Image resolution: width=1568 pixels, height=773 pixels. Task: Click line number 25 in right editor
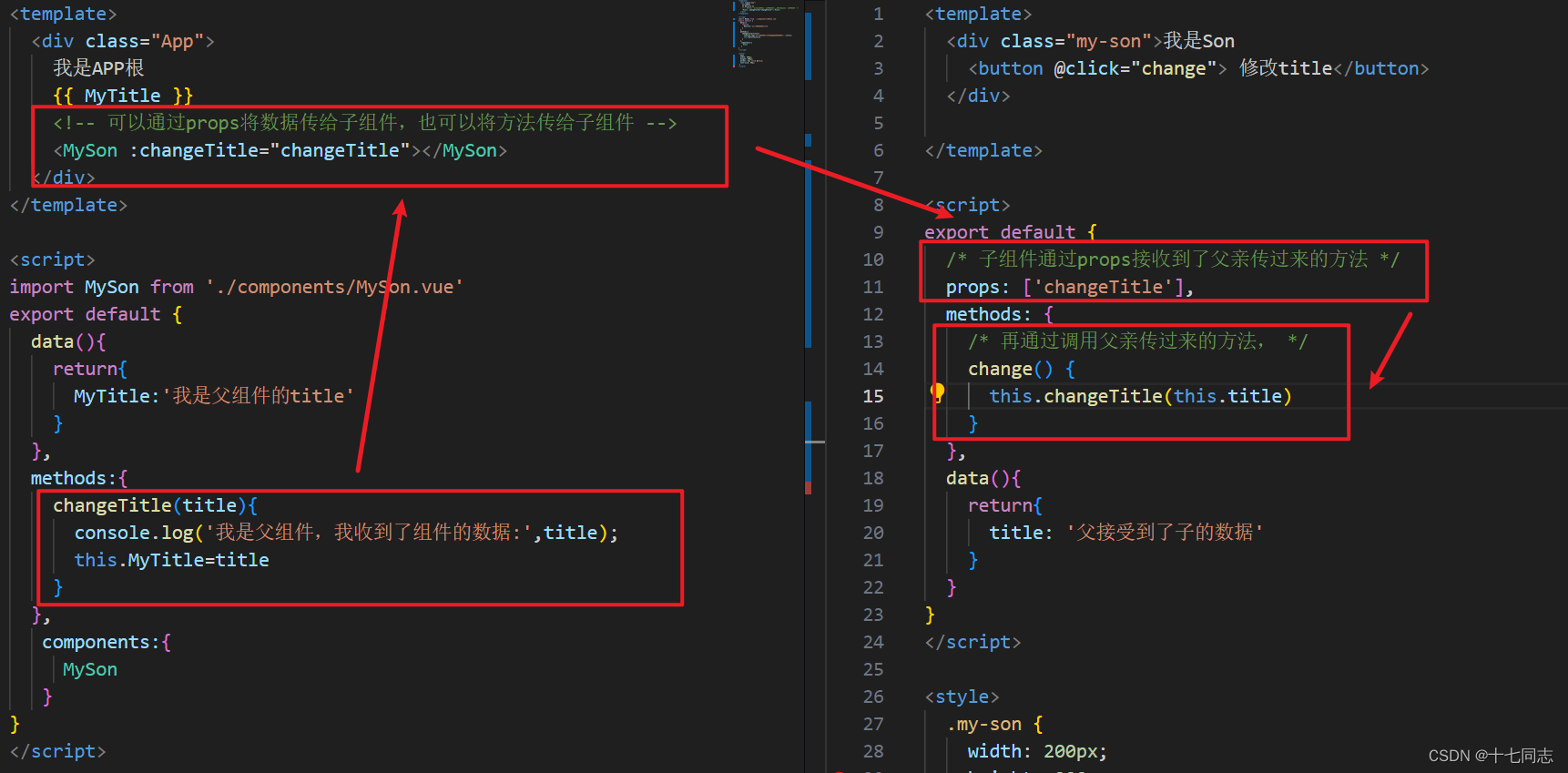point(873,669)
